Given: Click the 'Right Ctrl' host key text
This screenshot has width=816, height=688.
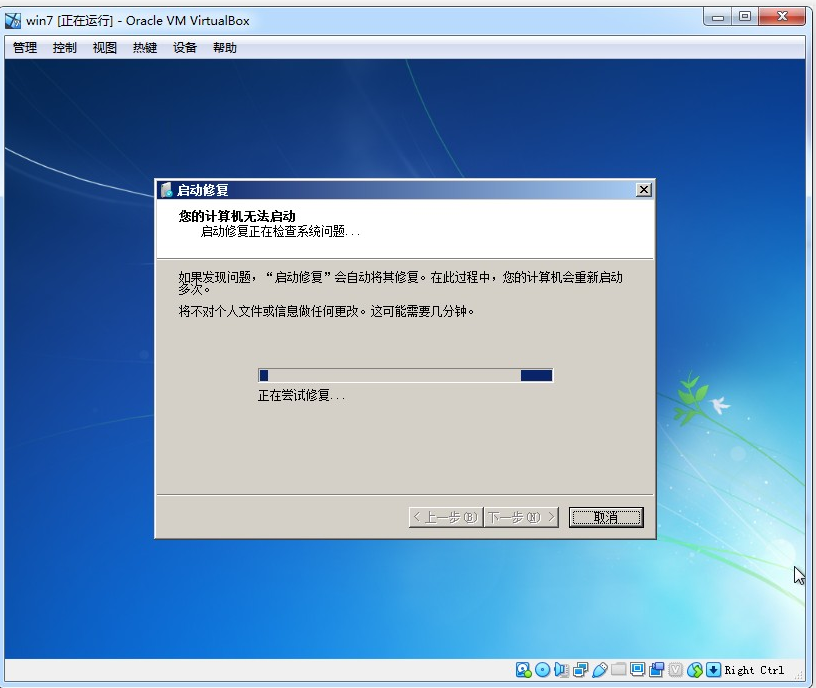Looking at the screenshot, I should [754, 670].
